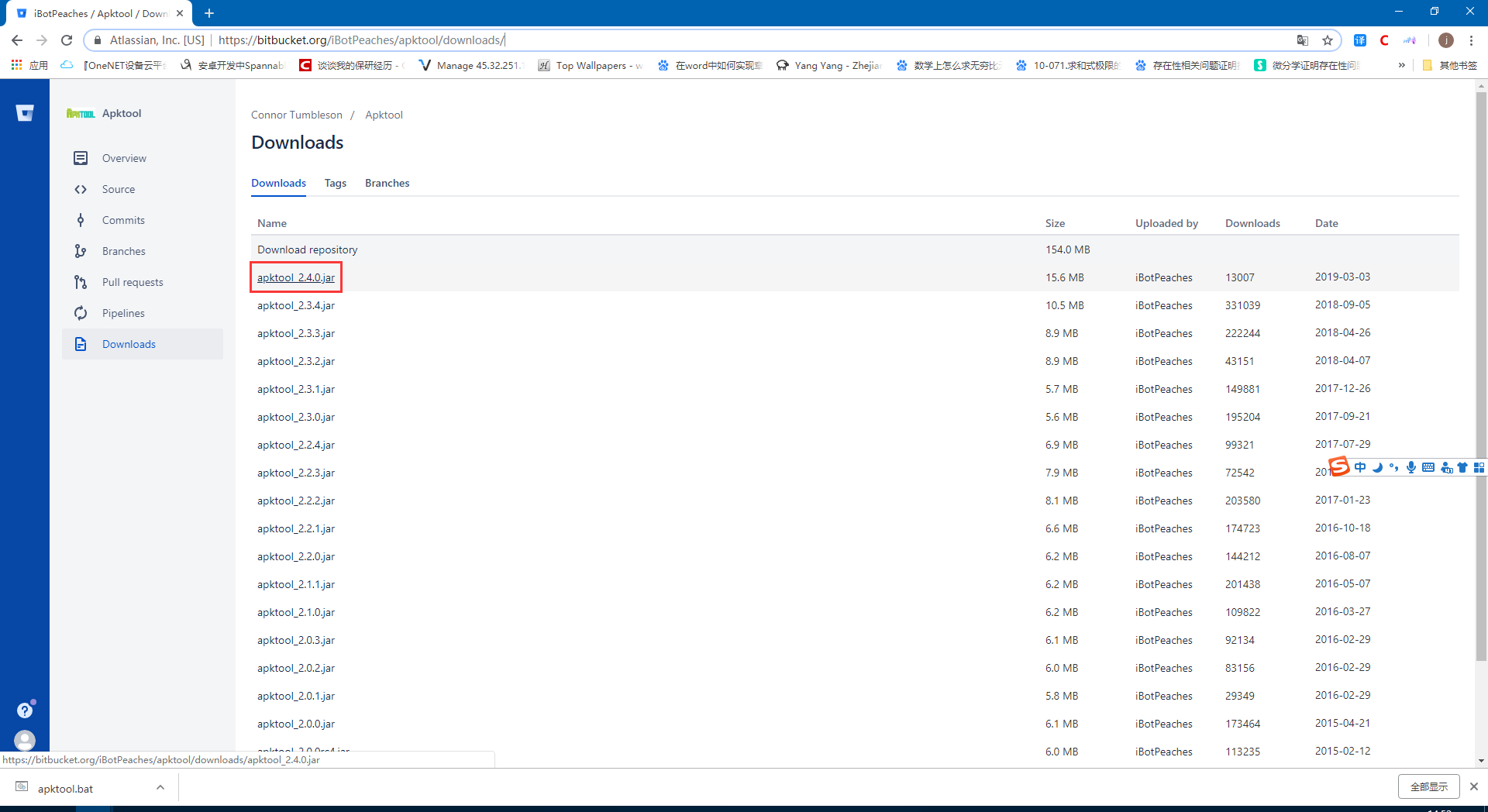Viewport: 1488px width, 812px height.
Task: Click the 全部显示 button in the download bar
Action: [x=1428, y=786]
